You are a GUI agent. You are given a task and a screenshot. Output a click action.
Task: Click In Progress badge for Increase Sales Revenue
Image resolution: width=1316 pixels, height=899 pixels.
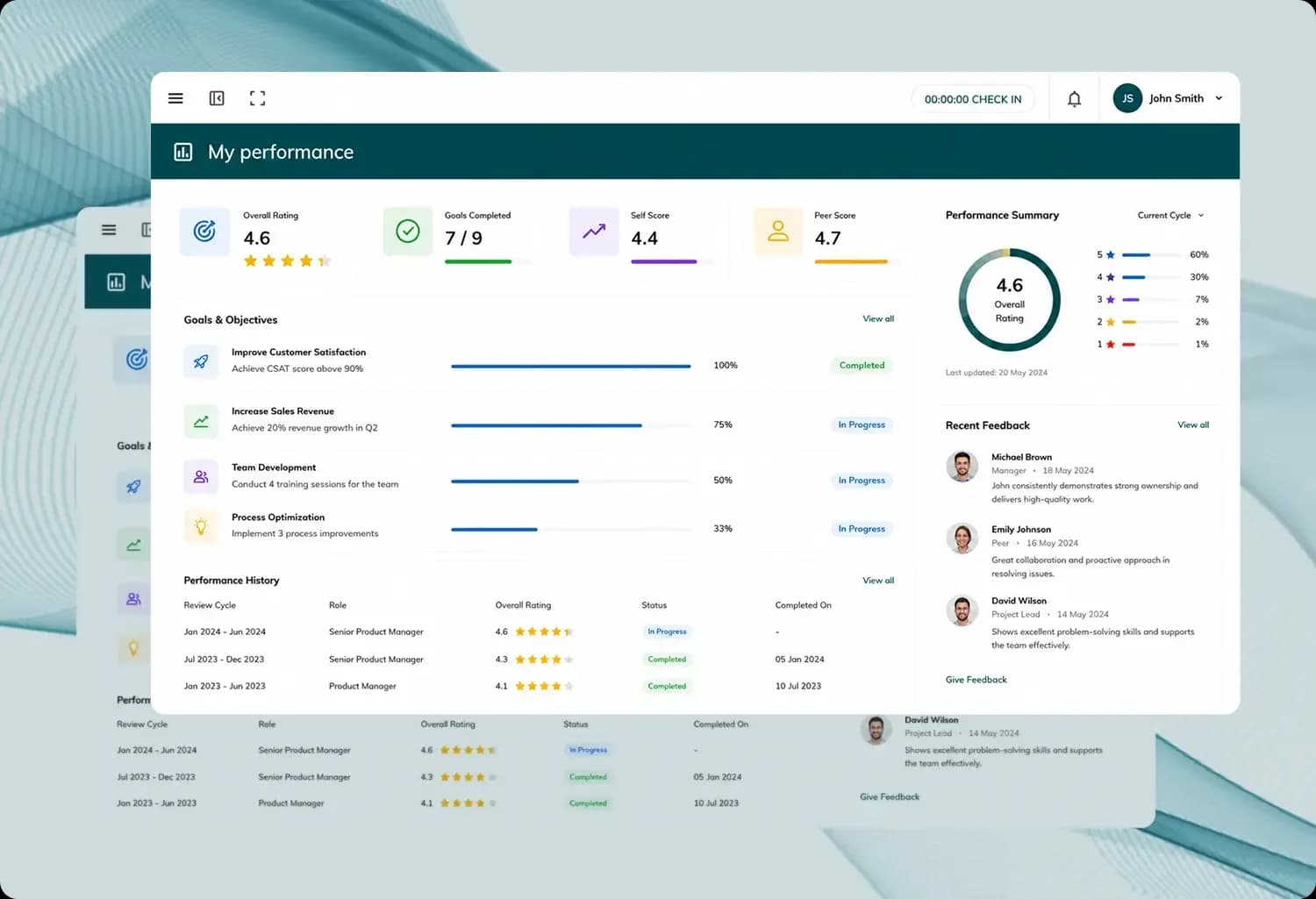click(x=862, y=425)
